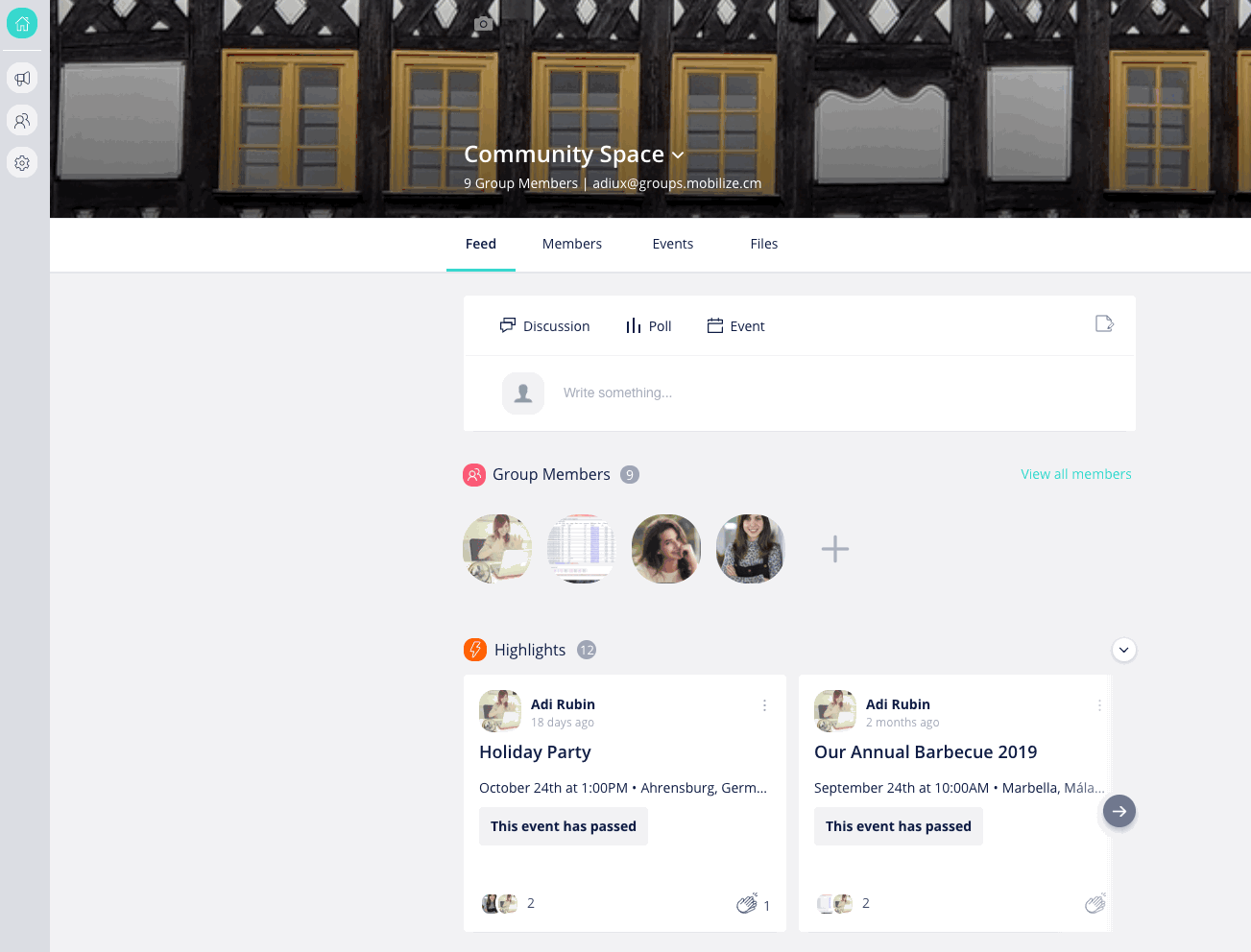
Task: Expand the Community Space dropdown chevron
Action: 678,155
